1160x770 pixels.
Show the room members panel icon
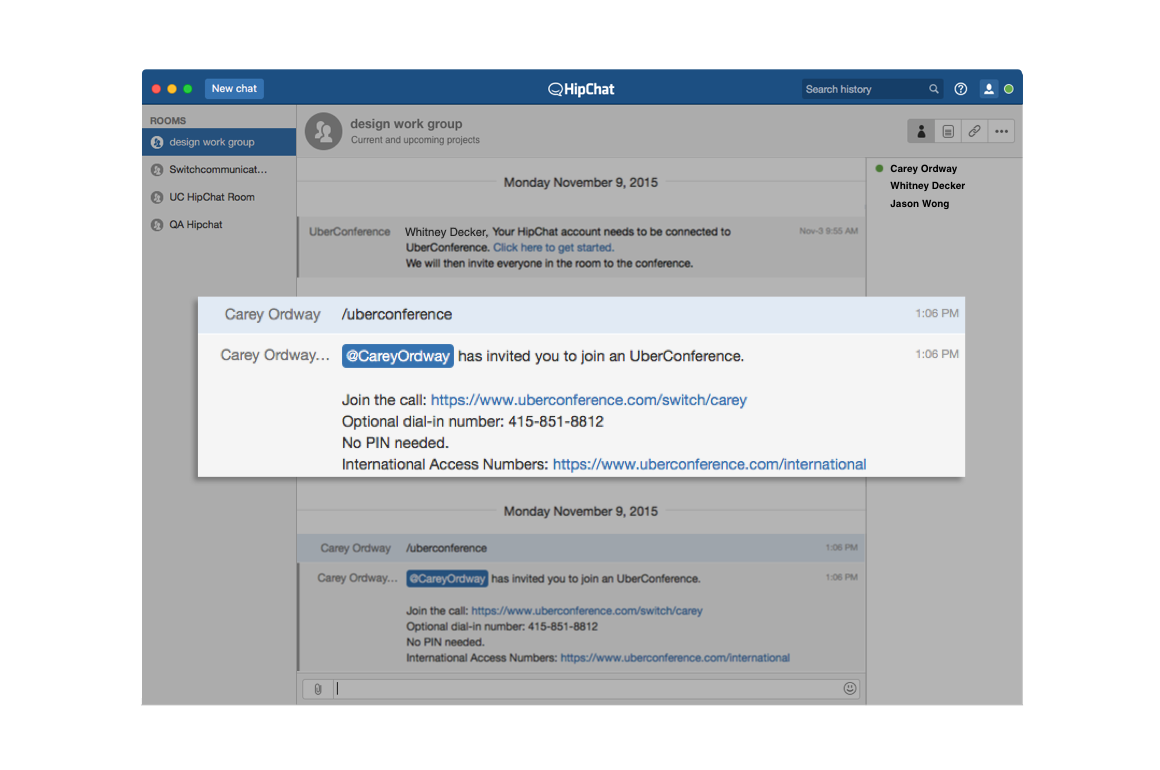[x=921, y=132]
